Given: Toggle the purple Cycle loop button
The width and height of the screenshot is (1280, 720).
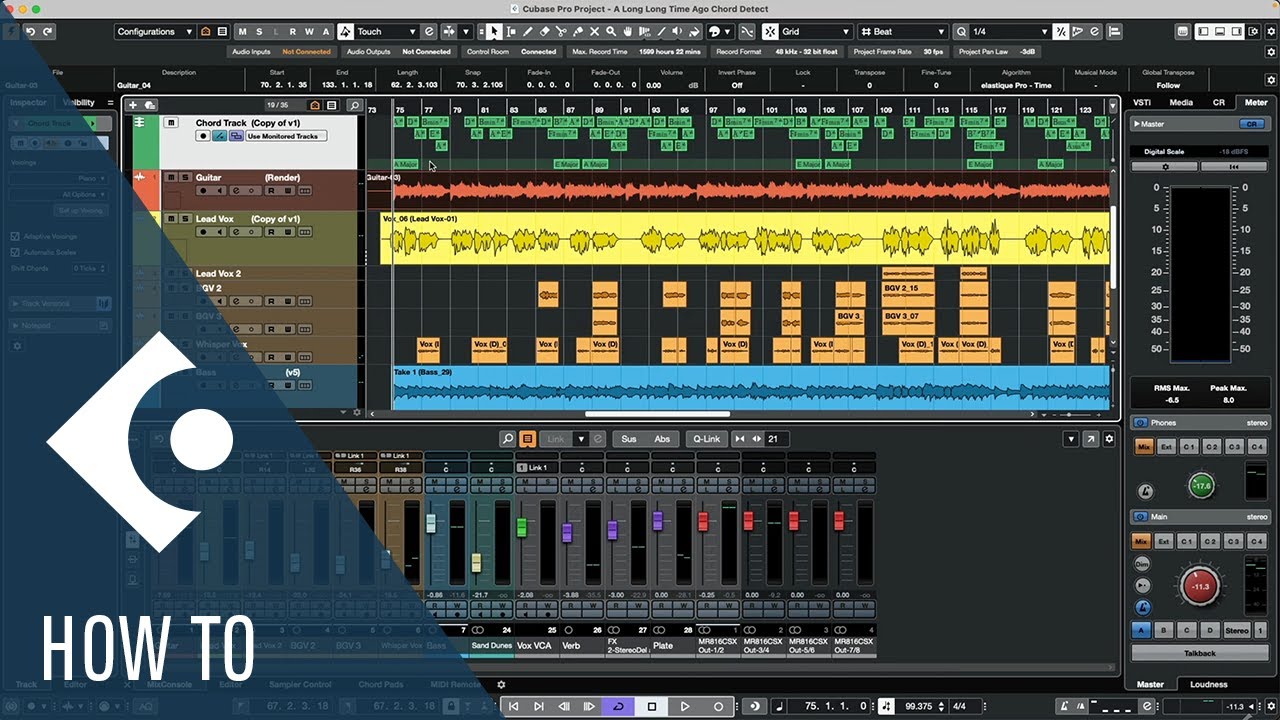Looking at the screenshot, I should [618, 706].
